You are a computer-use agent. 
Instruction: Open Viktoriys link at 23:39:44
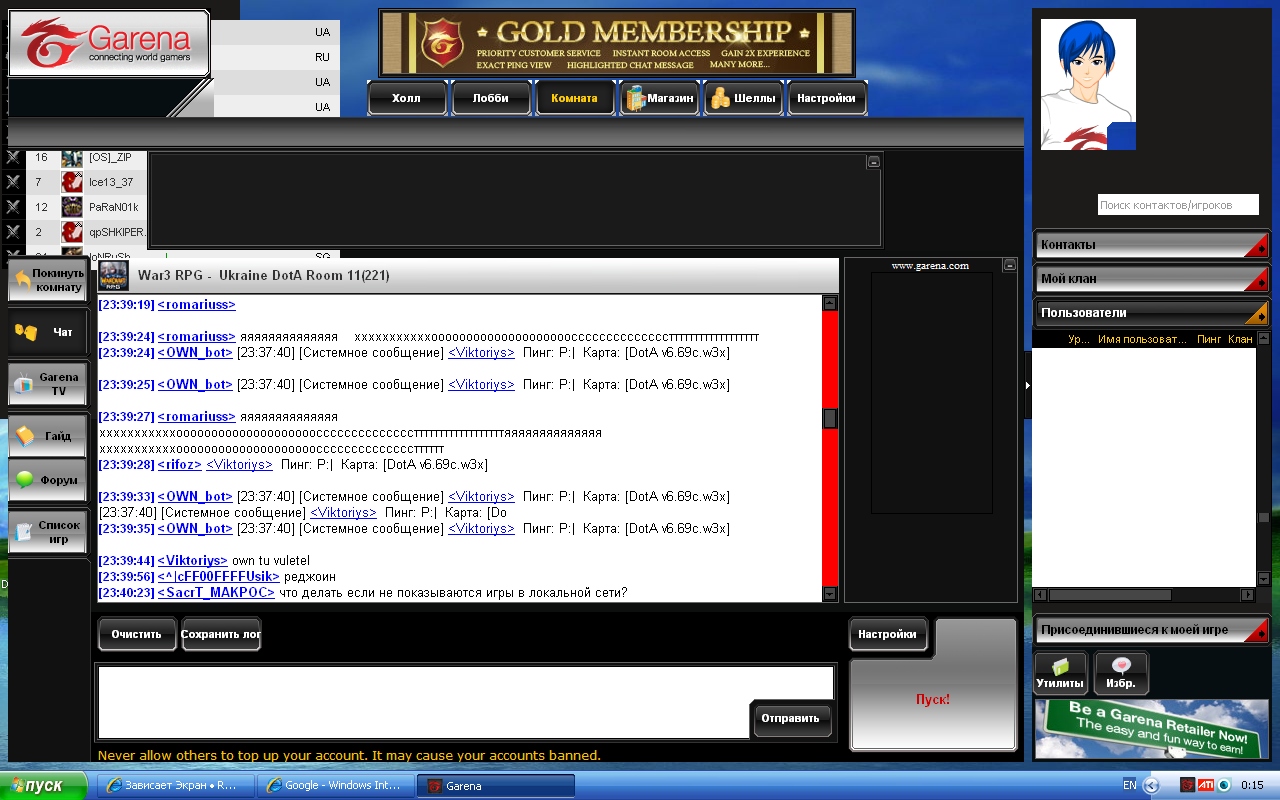[x=193, y=561]
